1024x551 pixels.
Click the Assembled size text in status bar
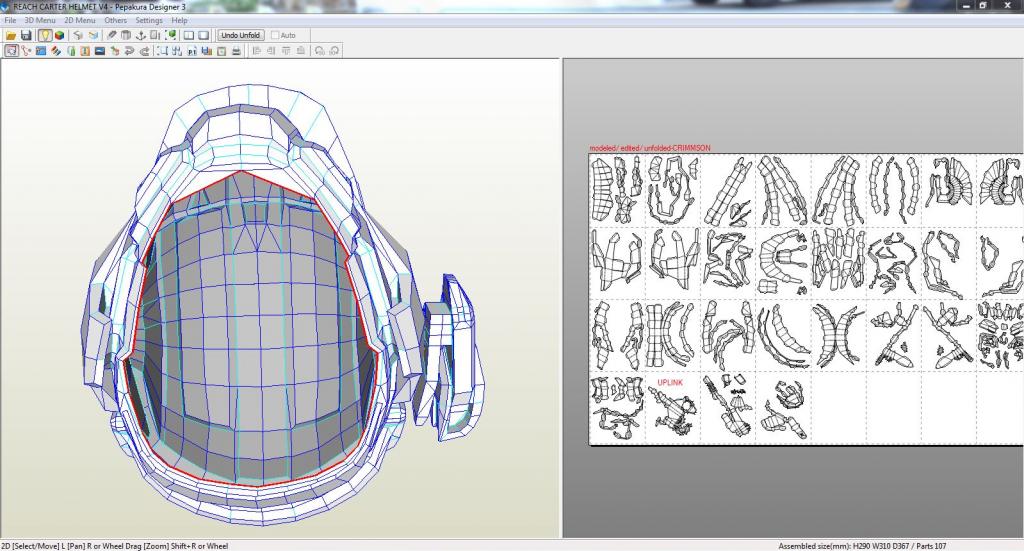click(x=862, y=546)
